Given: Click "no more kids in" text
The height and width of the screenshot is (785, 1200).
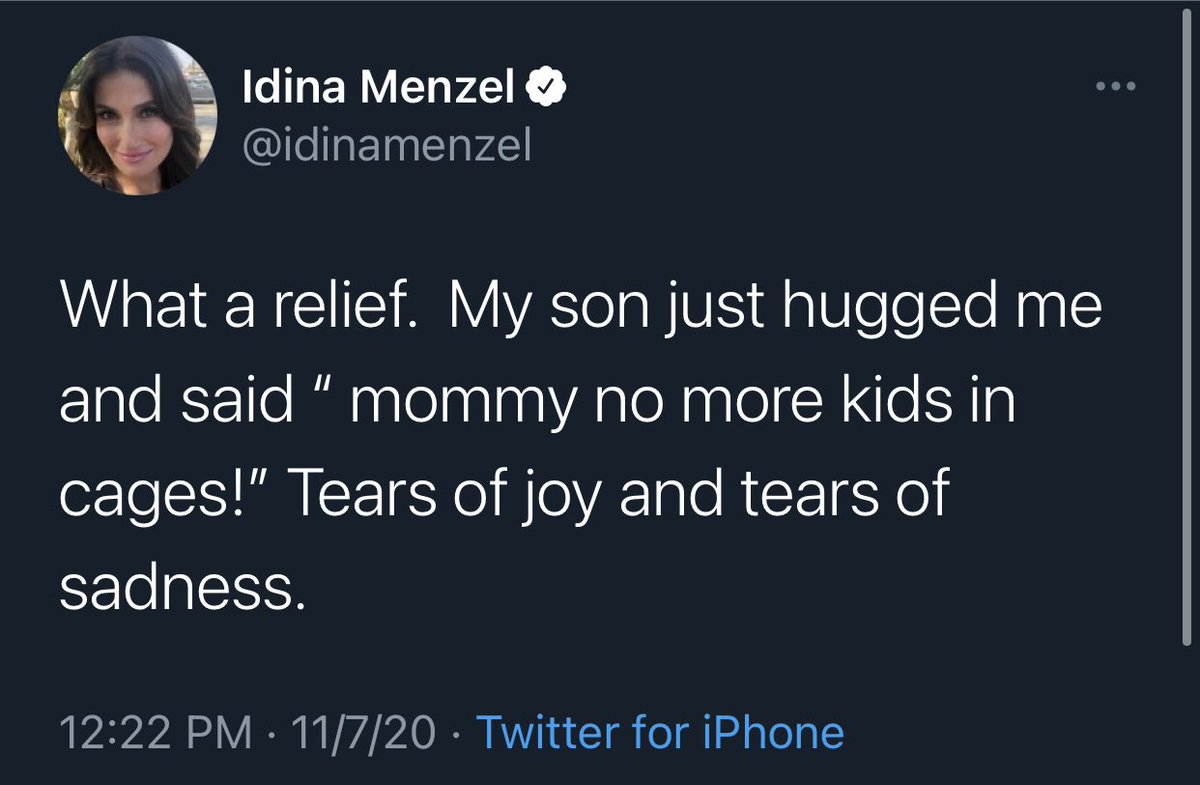Looking at the screenshot, I should (809, 404).
